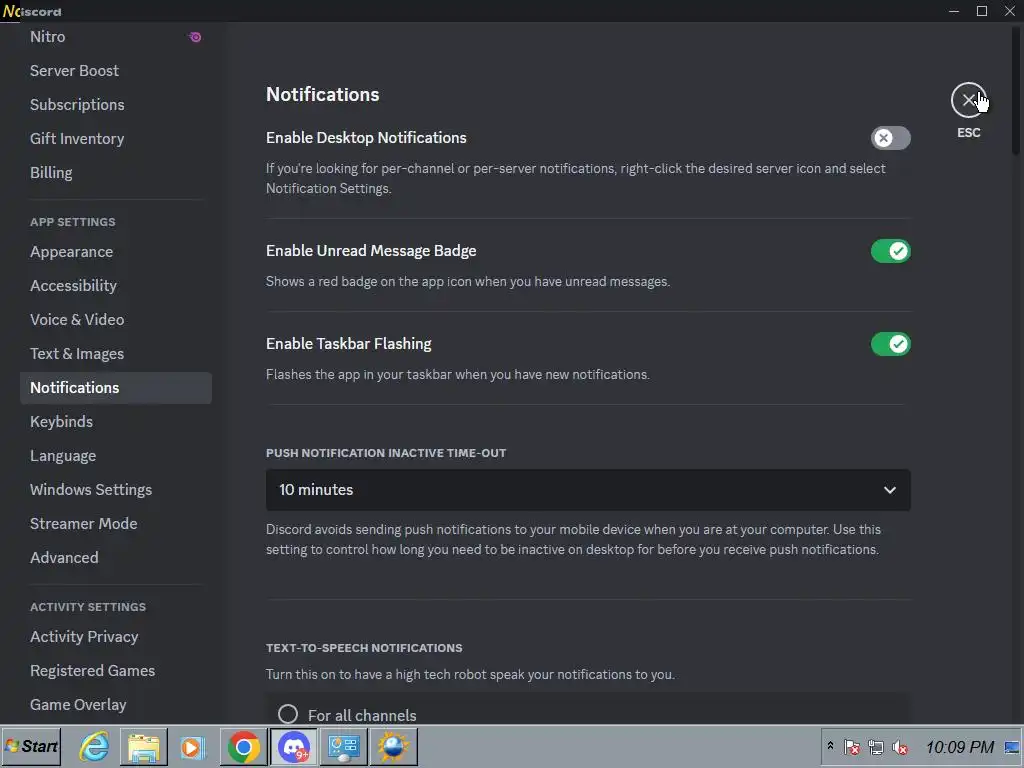The image size is (1024, 768).
Task: Click the dropdown chevron in time-out selector
Action: (889, 490)
